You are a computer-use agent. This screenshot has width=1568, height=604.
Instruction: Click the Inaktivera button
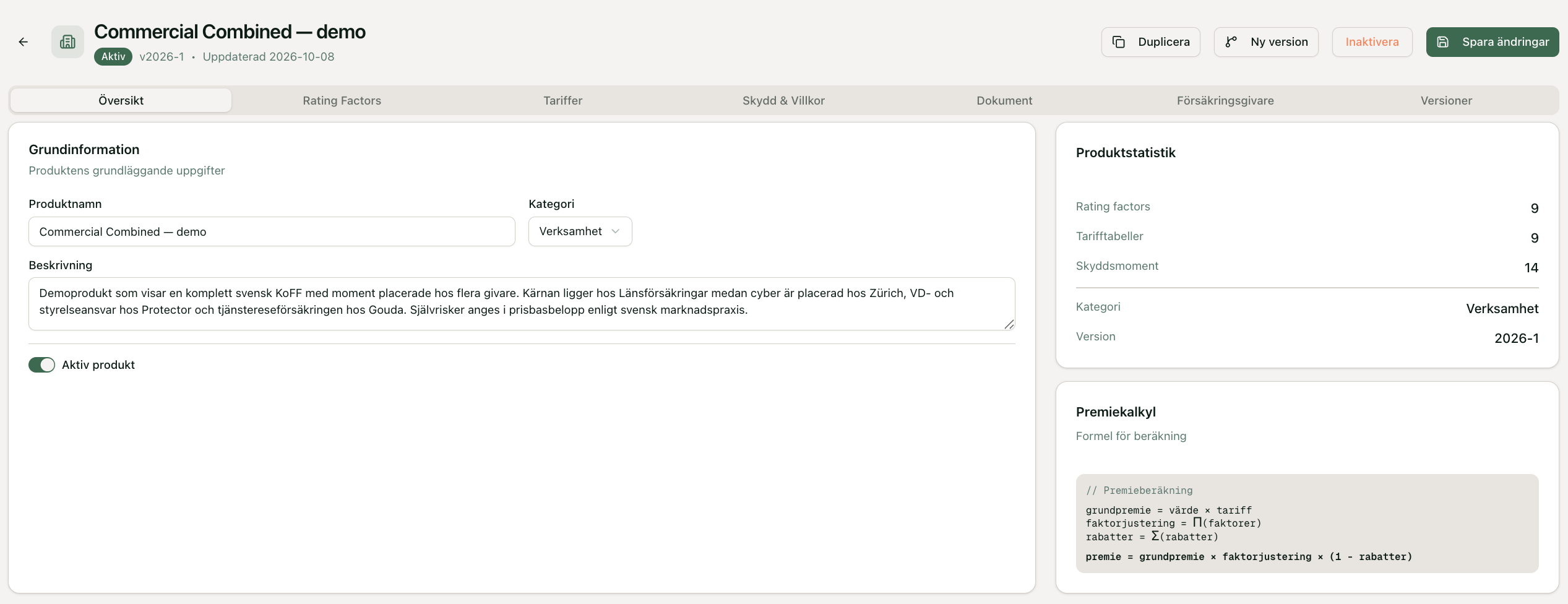pos(1372,42)
